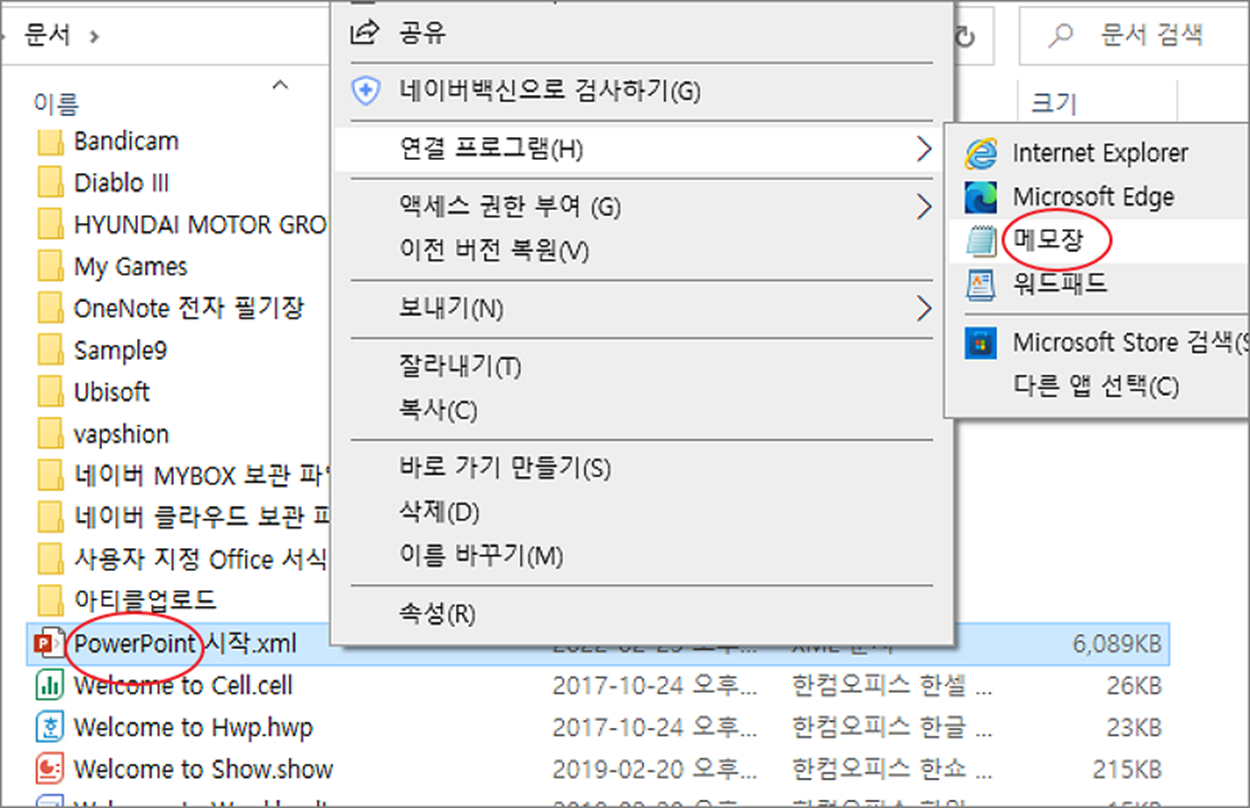Click the 23KB size cell
The height and width of the screenshot is (808, 1250).
pyautogui.click(x=1135, y=729)
